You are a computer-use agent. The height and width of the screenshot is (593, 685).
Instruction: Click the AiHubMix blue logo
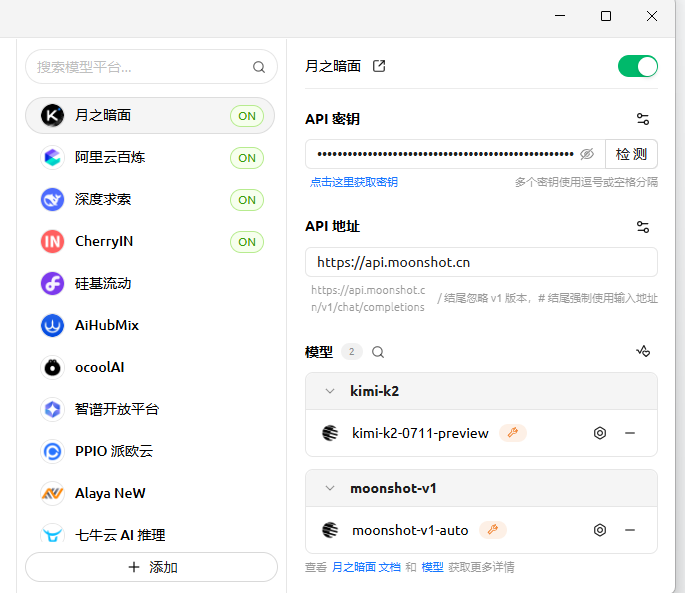click(x=52, y=325)
